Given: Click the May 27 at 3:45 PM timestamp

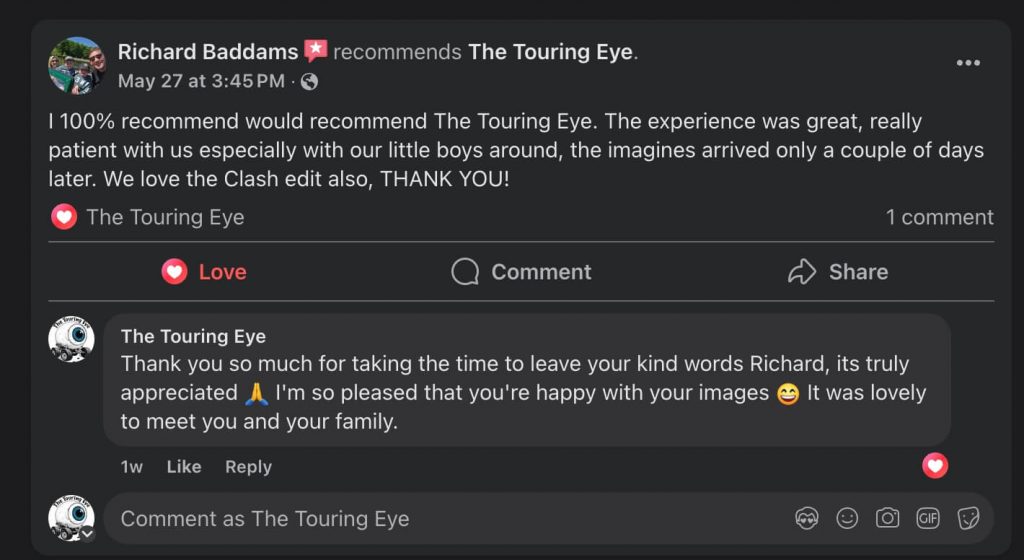Looking at the screenshot, I should click(201, 82).
